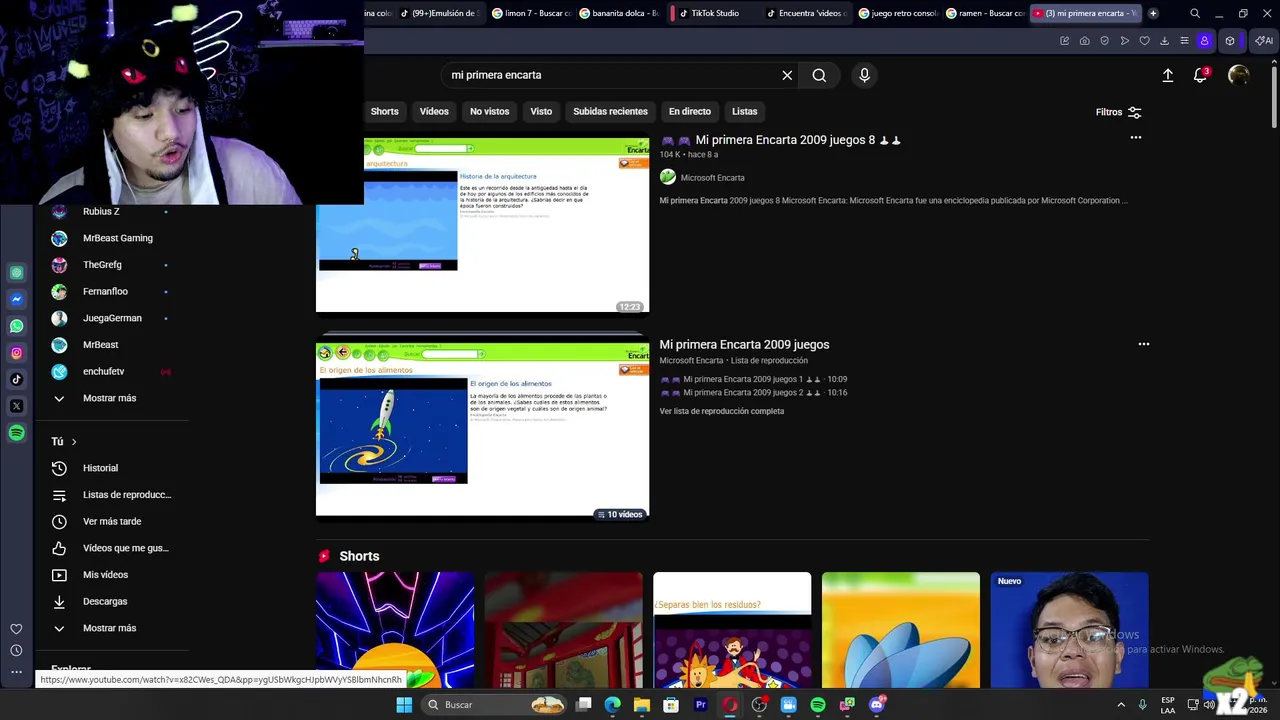
Task: Open sidebar three-dots more options
Action: (x=16, y=672)
